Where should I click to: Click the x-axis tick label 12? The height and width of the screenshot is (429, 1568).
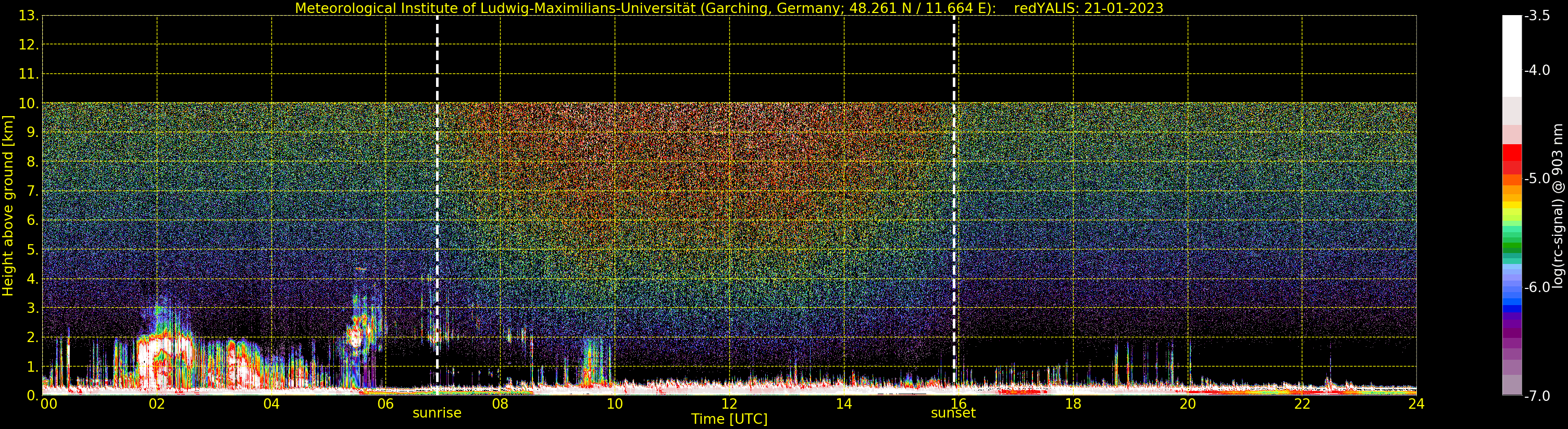tap(729, 404)
